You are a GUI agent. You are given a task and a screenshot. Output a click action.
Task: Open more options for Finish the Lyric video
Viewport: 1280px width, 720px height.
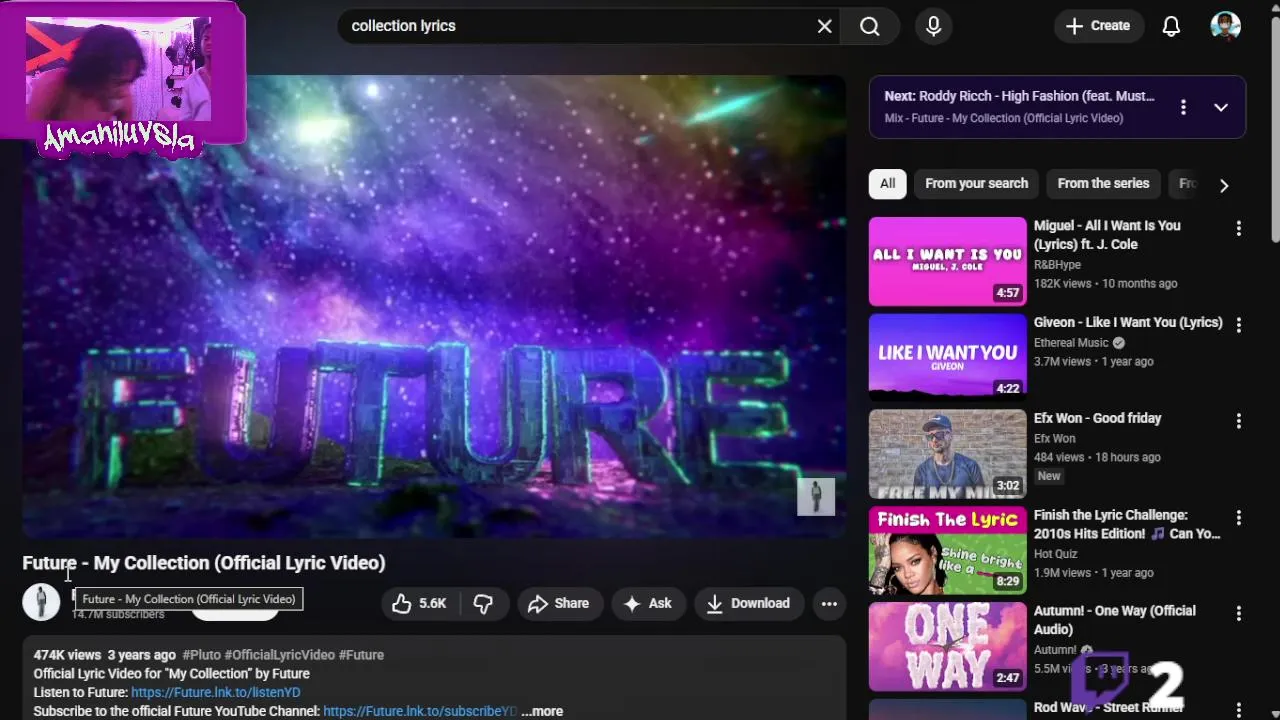pos(1238,518)
